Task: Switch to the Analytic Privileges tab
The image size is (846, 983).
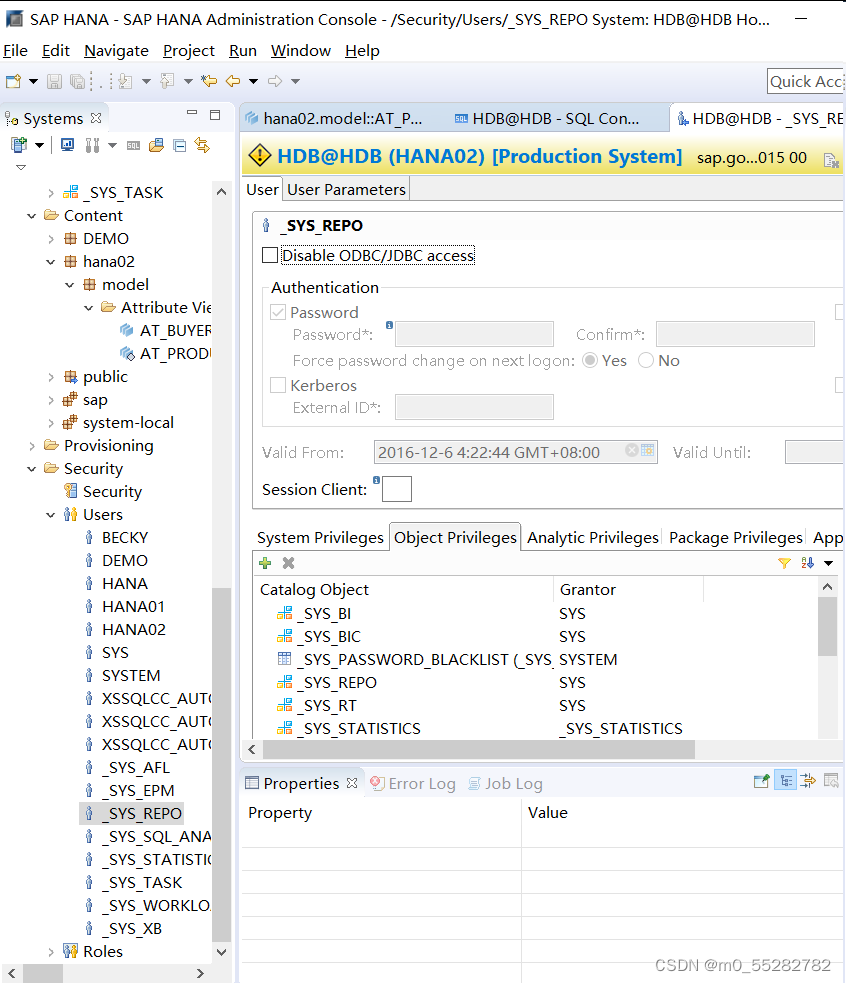Action: point(592,537)
